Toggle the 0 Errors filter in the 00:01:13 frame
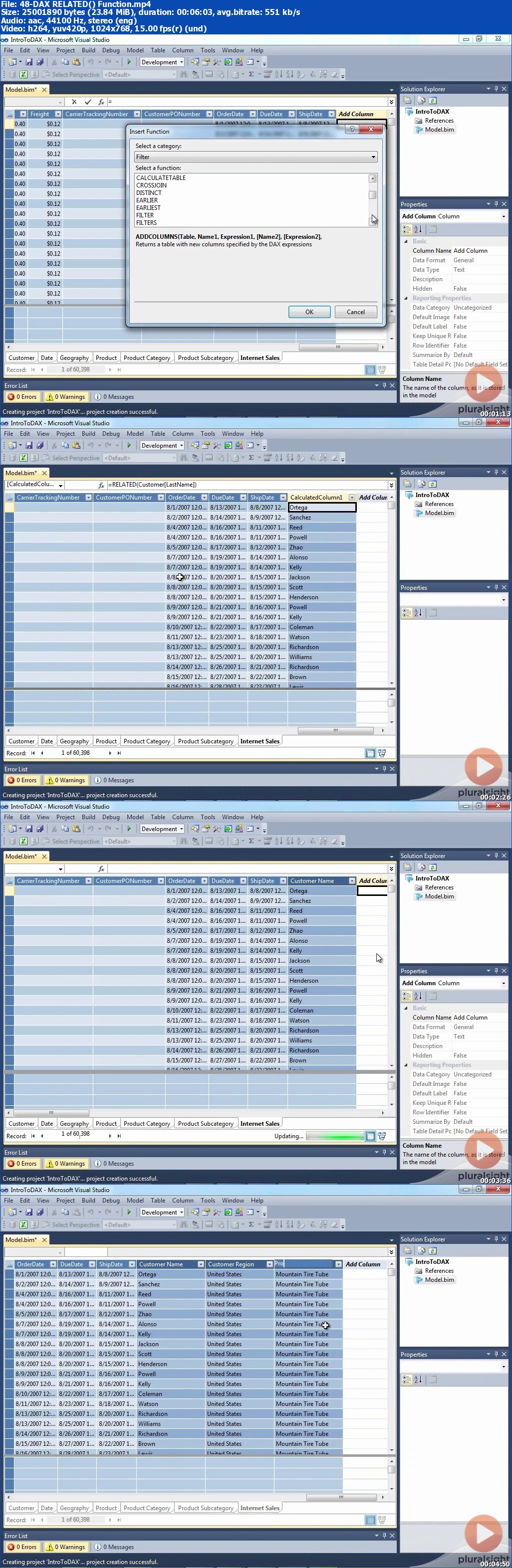 (22, 397)
